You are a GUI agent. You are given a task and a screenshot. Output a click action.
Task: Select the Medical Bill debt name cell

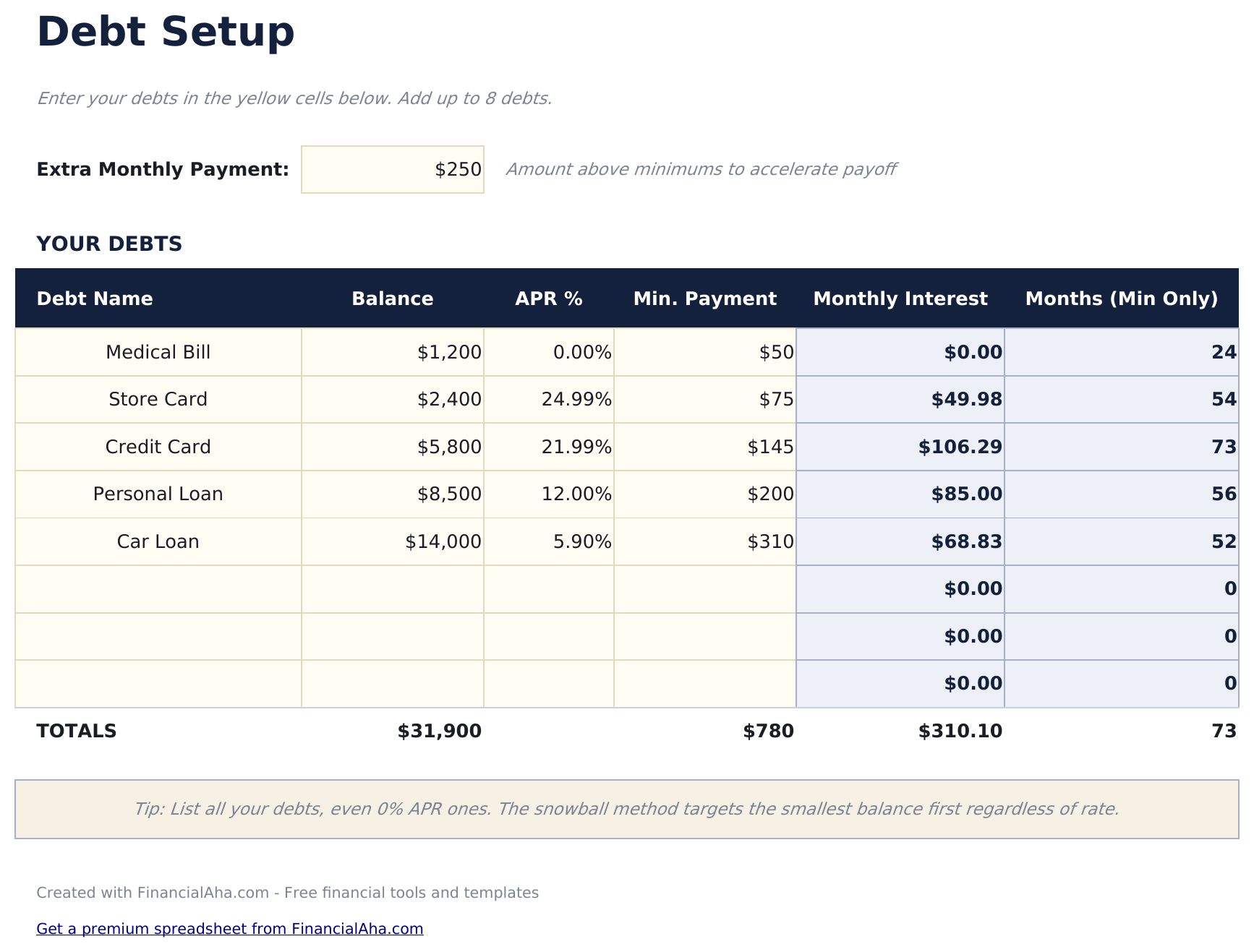coord(157,352)
